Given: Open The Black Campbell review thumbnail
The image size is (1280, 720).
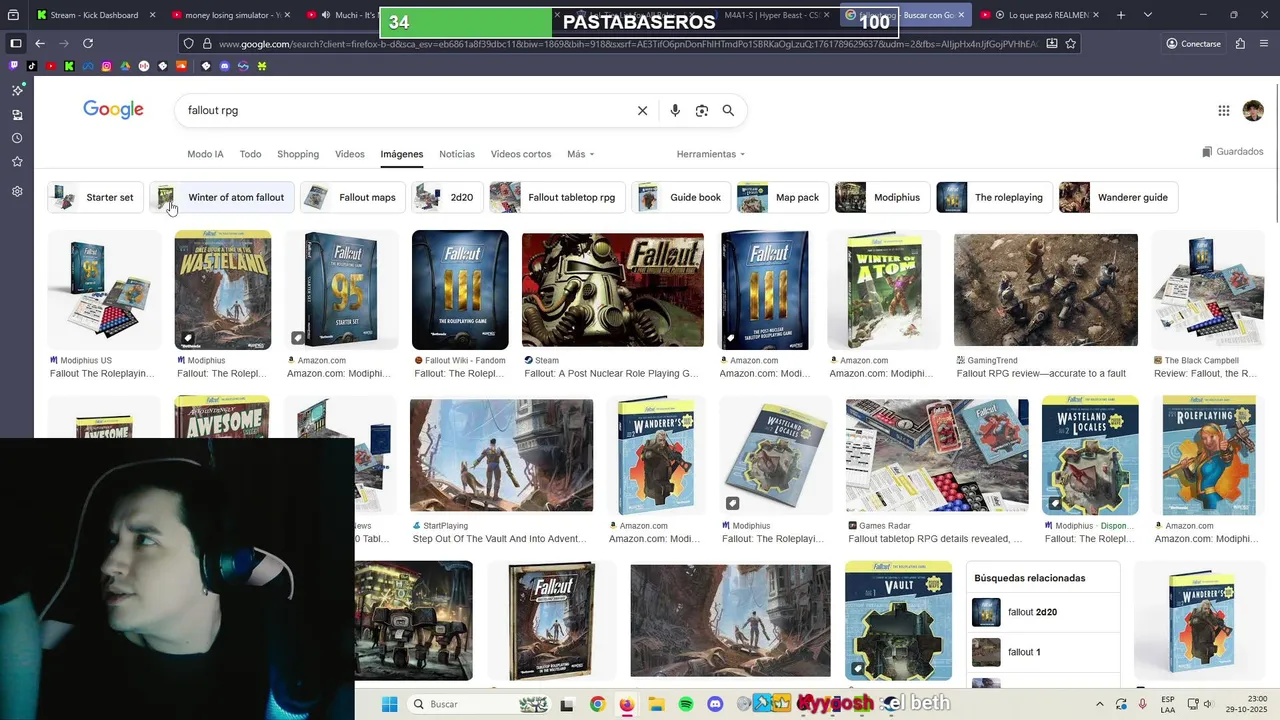Looking at the screenshot, I should (1208, 290).
